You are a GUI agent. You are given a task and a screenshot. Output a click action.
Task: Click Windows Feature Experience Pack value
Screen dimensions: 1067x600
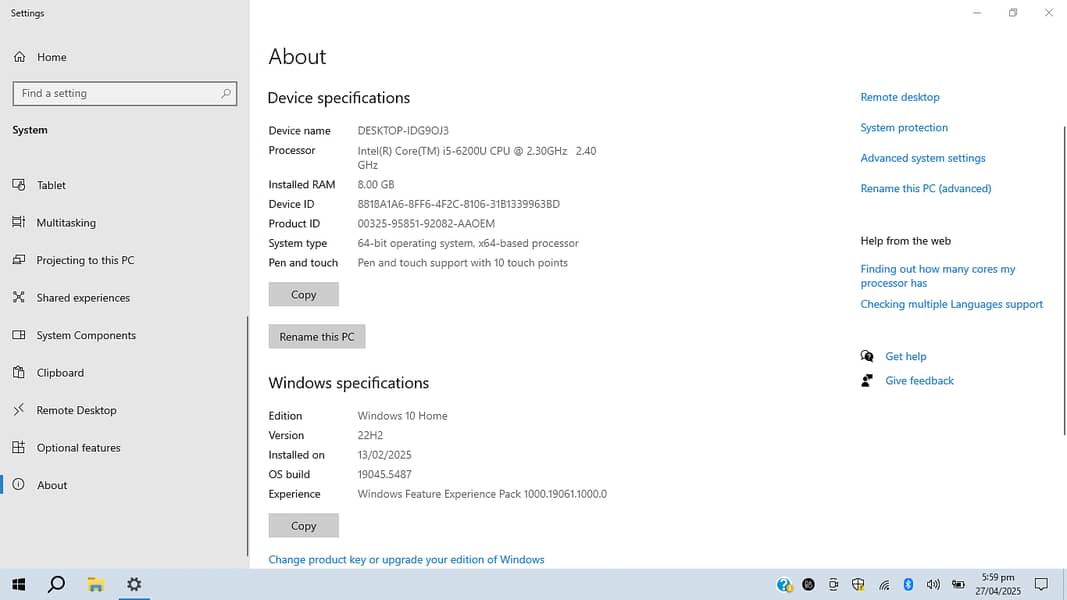482,494
